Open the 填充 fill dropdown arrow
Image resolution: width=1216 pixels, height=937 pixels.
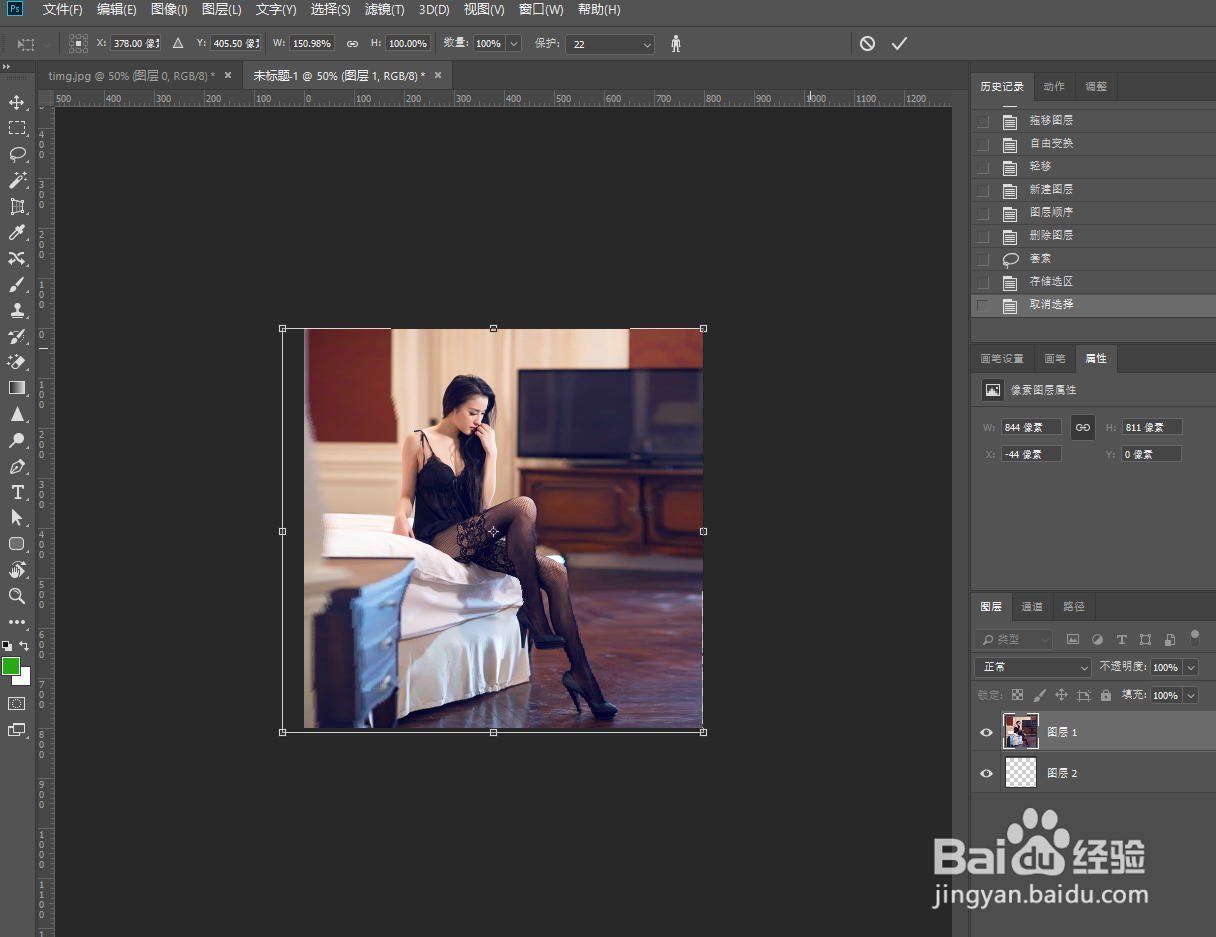click(x=1190, y=695)
